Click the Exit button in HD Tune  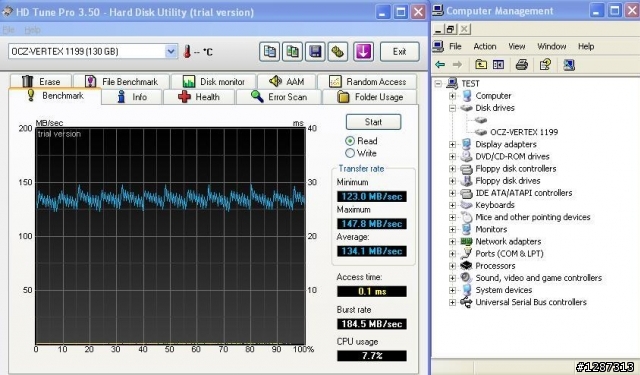[x=400, y=52]
